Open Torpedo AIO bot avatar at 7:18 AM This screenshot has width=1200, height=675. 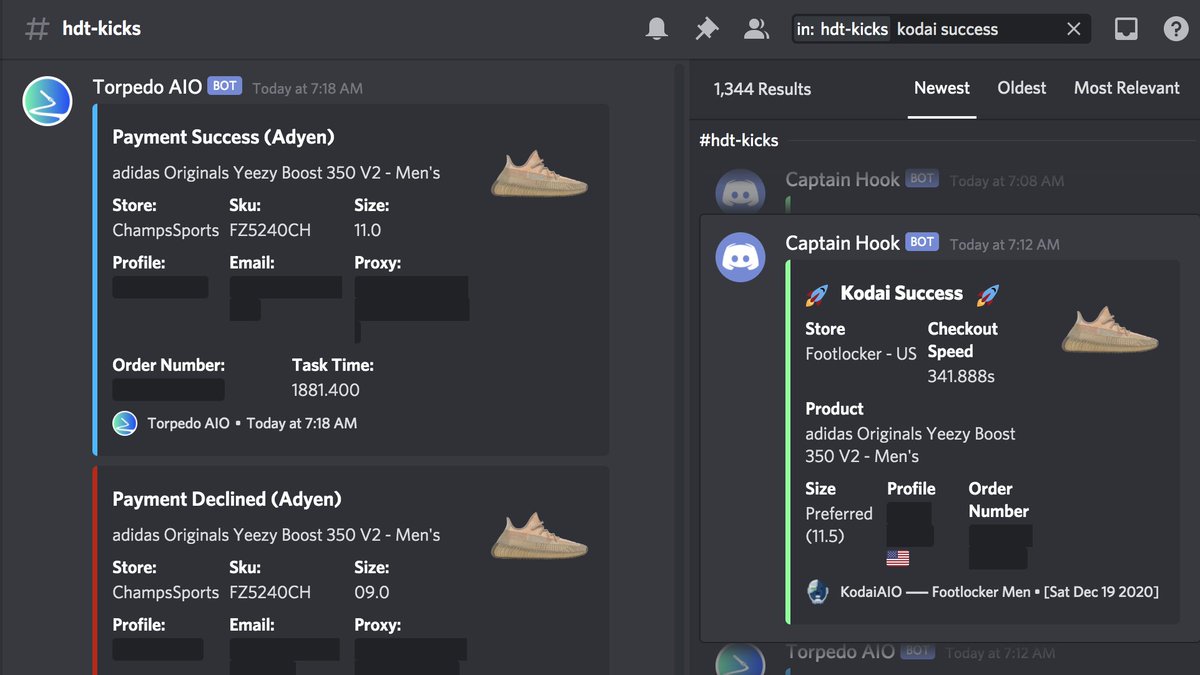47,101
